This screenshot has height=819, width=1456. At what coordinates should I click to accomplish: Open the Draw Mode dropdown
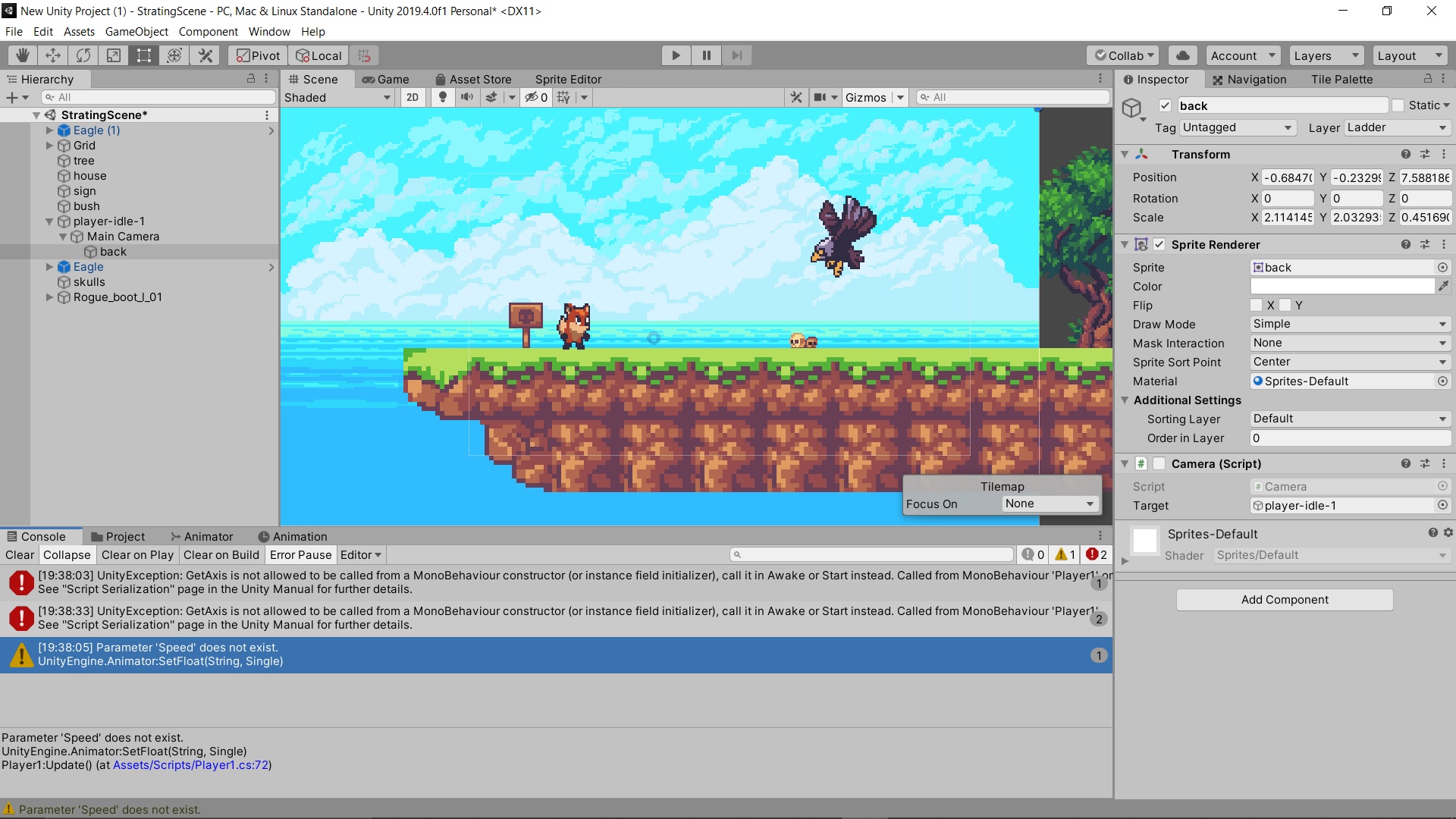click(1350, 324)
